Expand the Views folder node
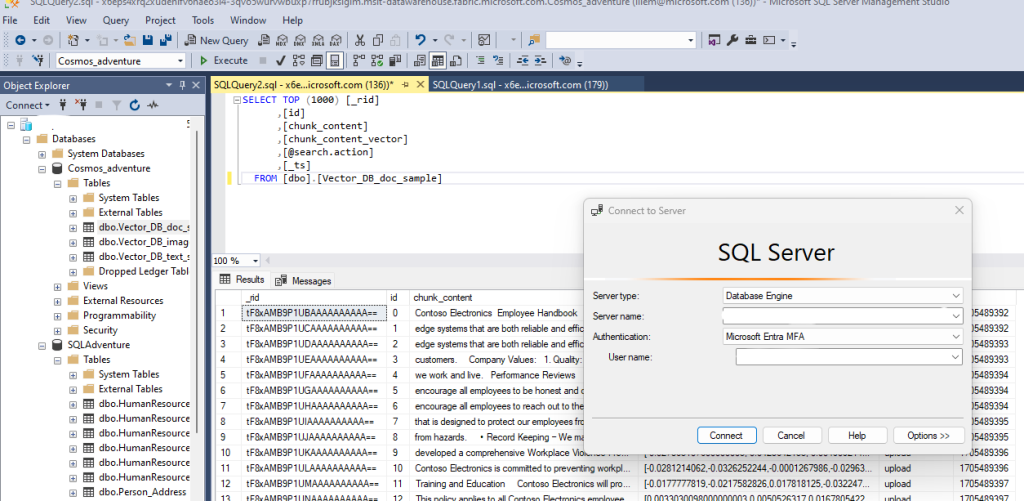The image size is (1024, 501). [57, 286]
